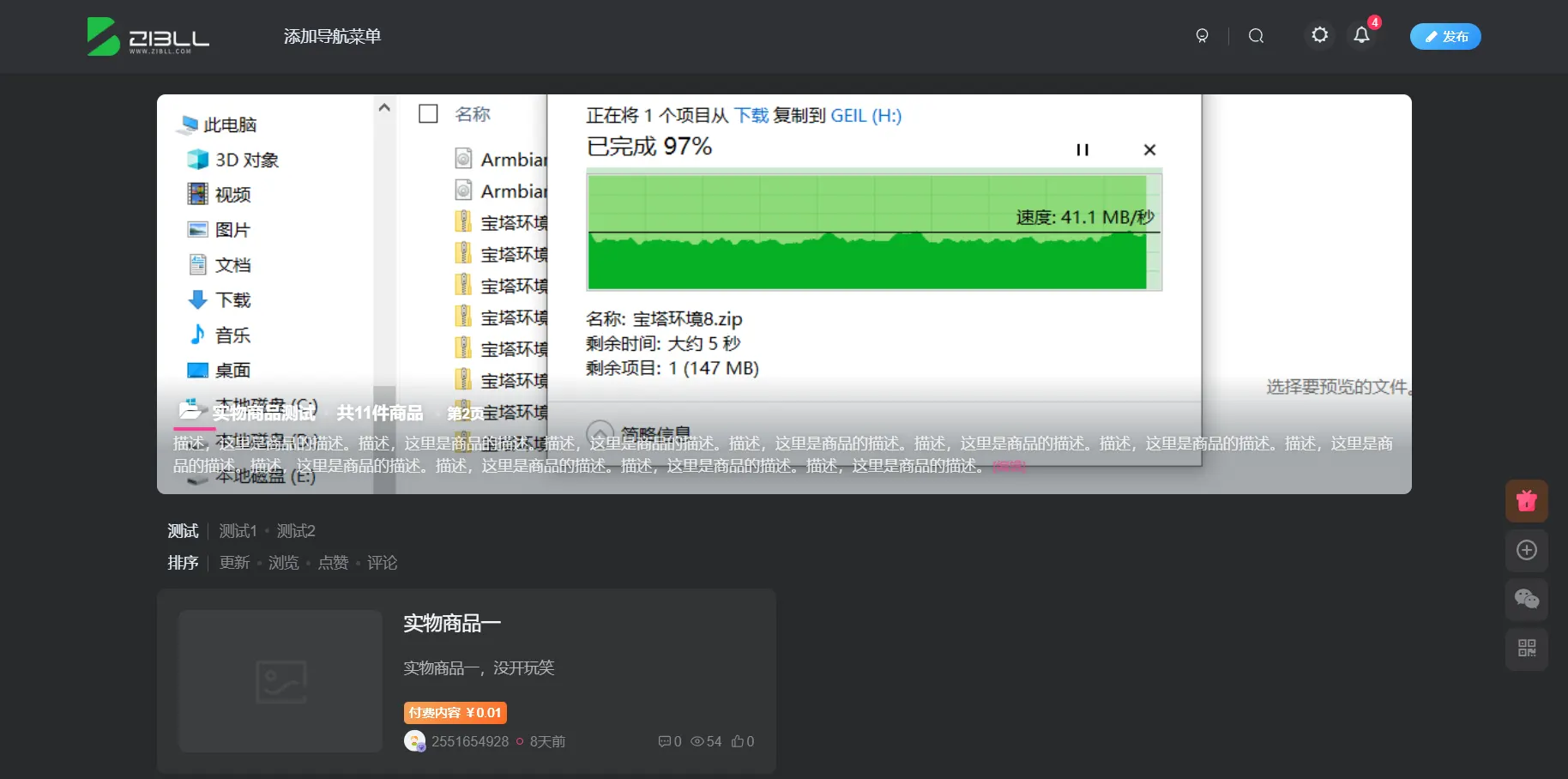Sort products by 浏览

coord(283,563)
